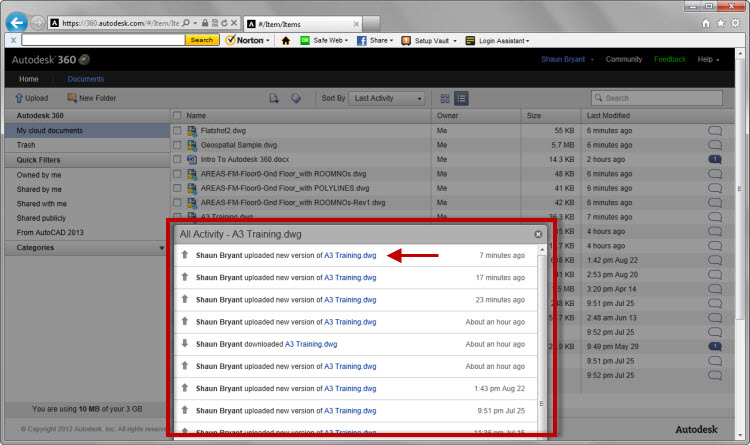
Task: Open the Safe Web dropdown
Action: click(324, 41)
